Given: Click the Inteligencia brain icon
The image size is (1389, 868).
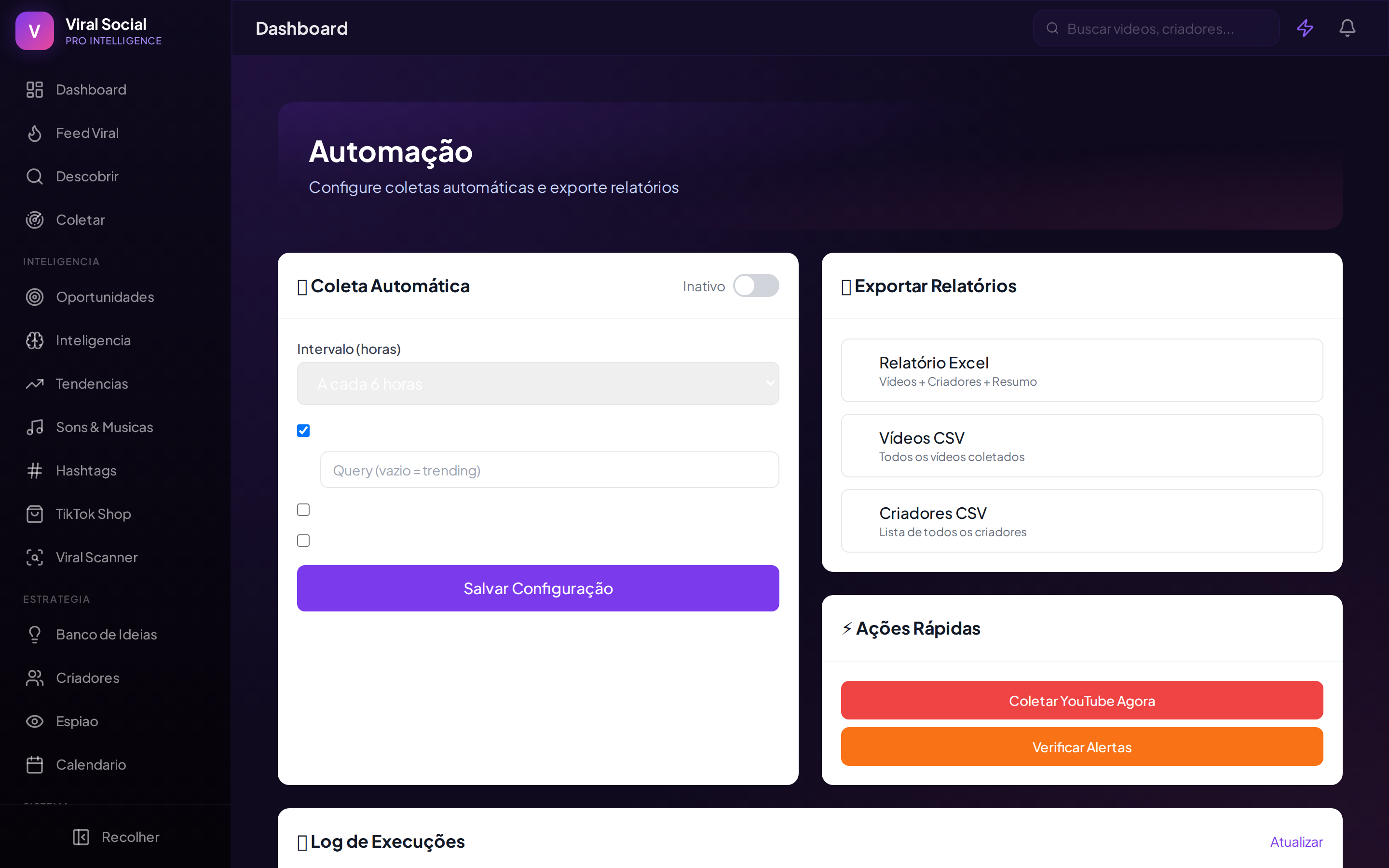Looking at the screenshot, I should tap(34, 340).
